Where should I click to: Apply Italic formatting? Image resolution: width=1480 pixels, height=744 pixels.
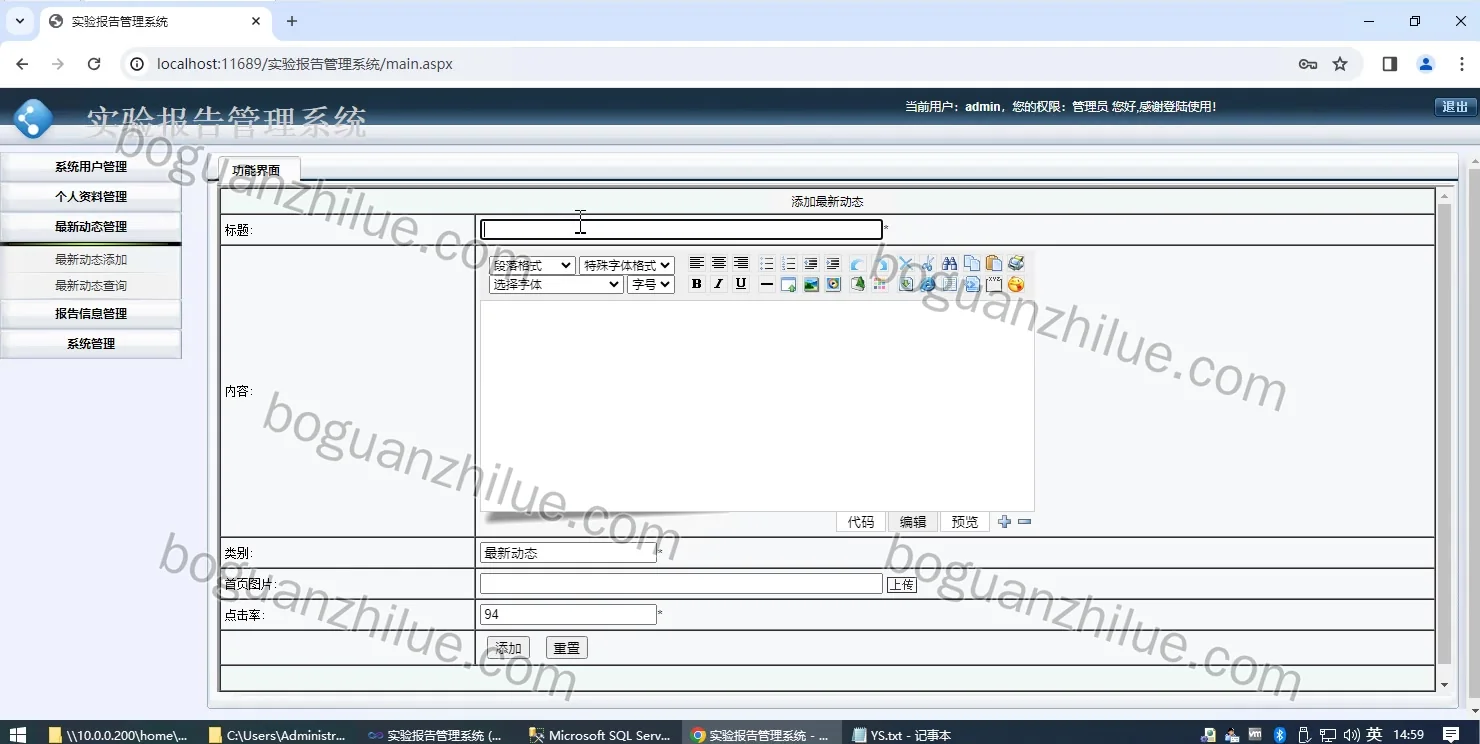click(x=719, y=284)
